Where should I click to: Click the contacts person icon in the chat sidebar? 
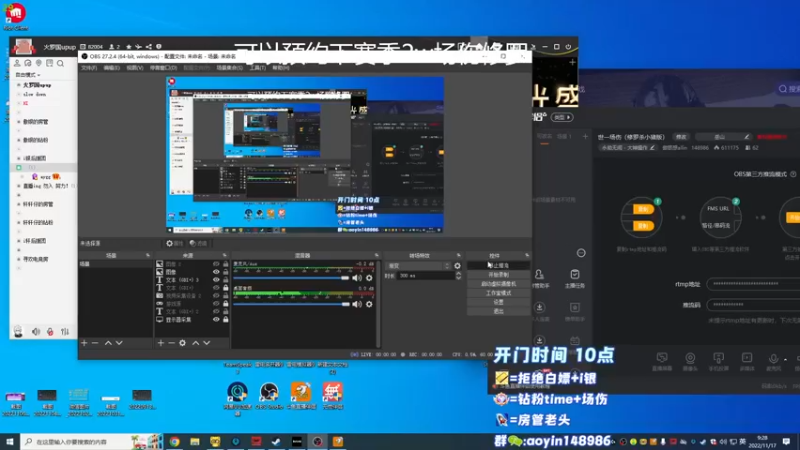click(17, 63)
